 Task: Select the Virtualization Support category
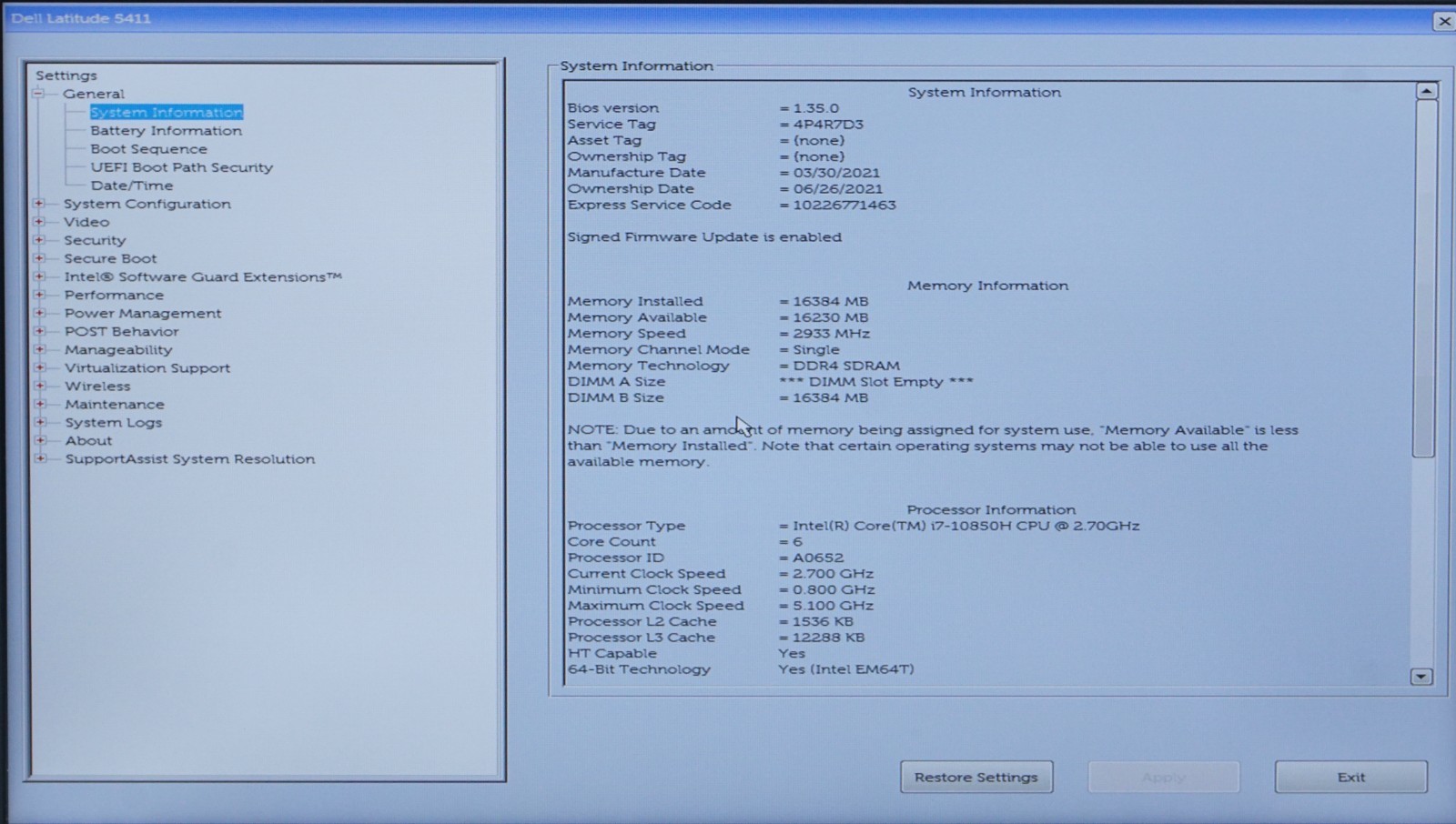pyautogui.click(x=147, y=367)
